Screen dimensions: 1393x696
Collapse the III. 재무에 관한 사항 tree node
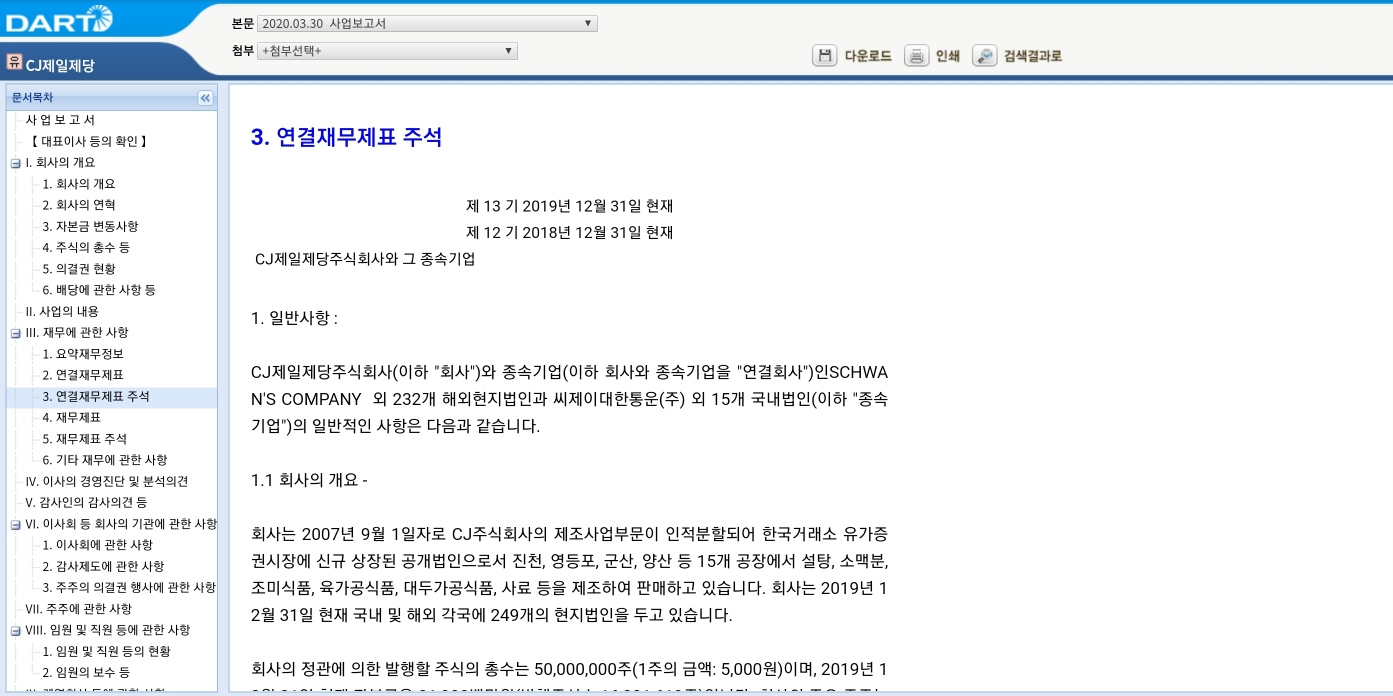point(15,333)
